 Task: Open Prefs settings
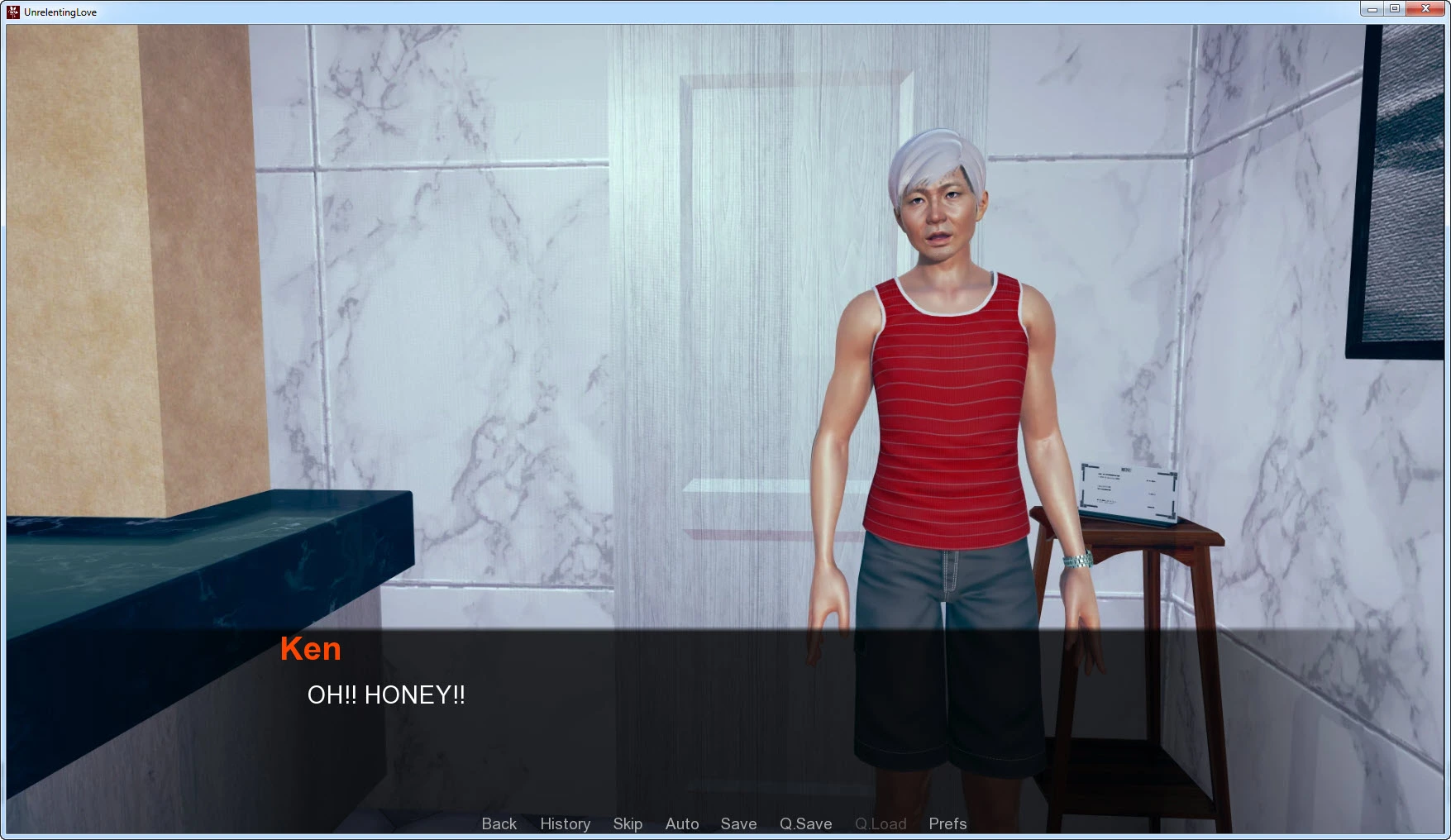pos(947,823)
